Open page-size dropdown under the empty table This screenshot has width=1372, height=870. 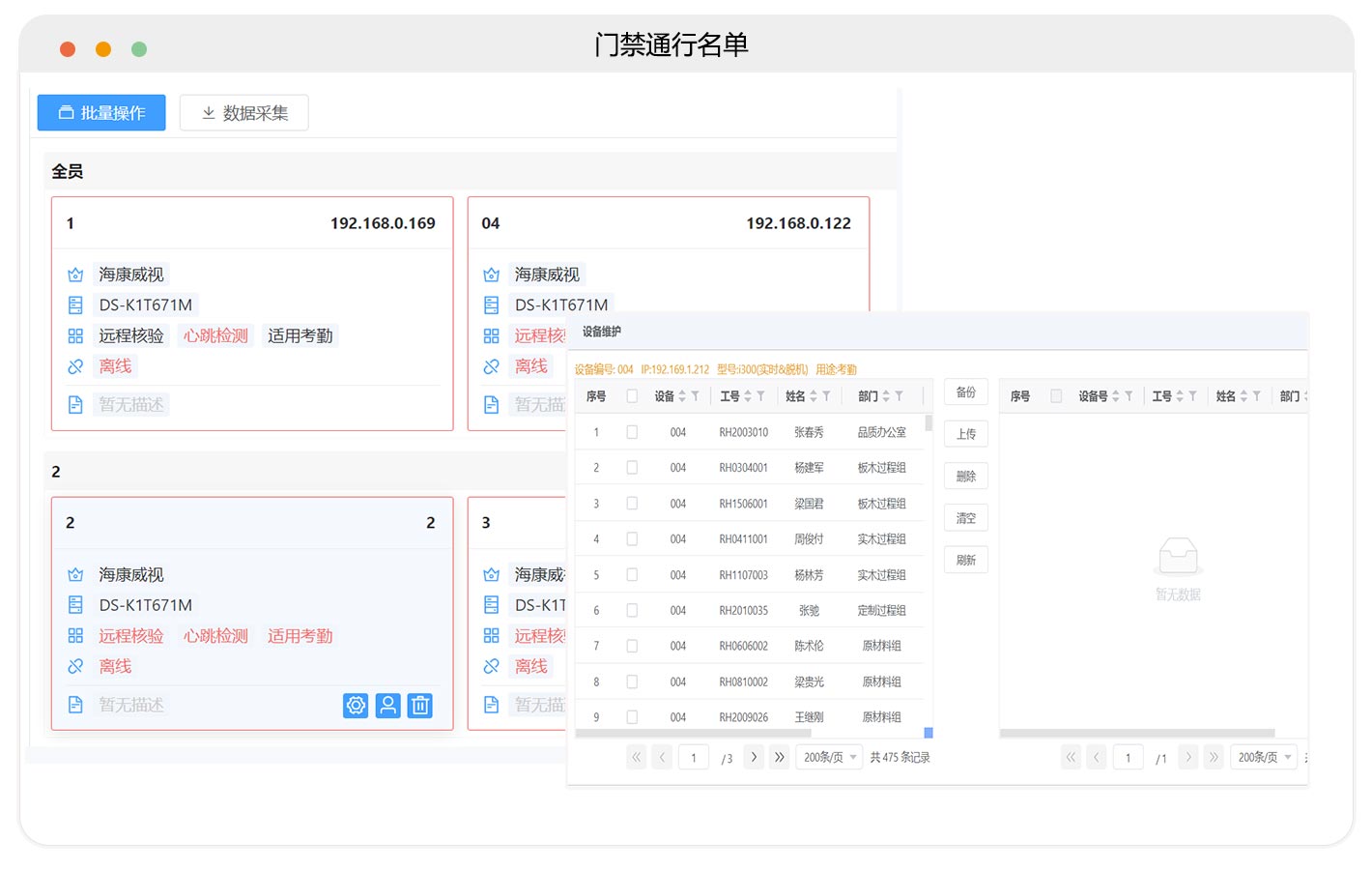[1264, 758]
